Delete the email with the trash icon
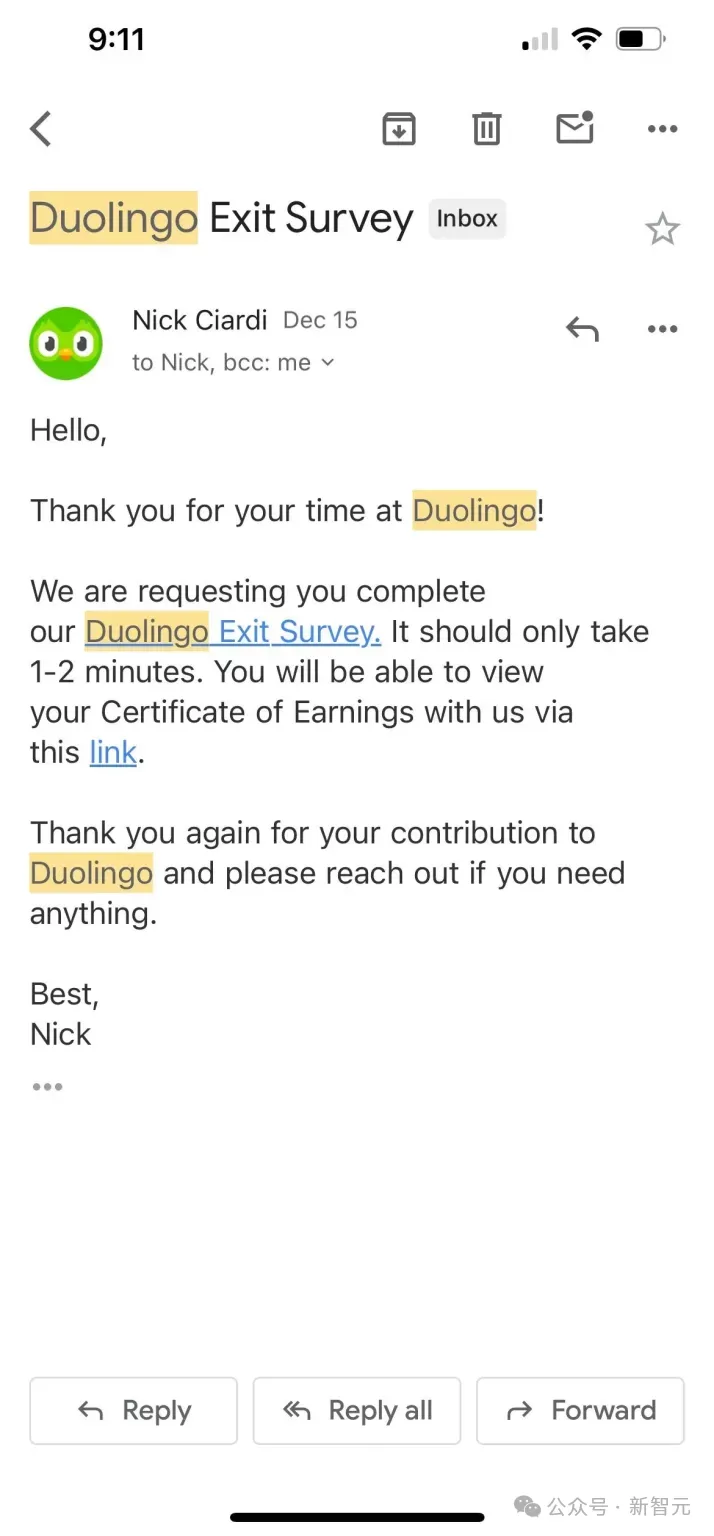The image size is (714, 1536). point(487,128)
